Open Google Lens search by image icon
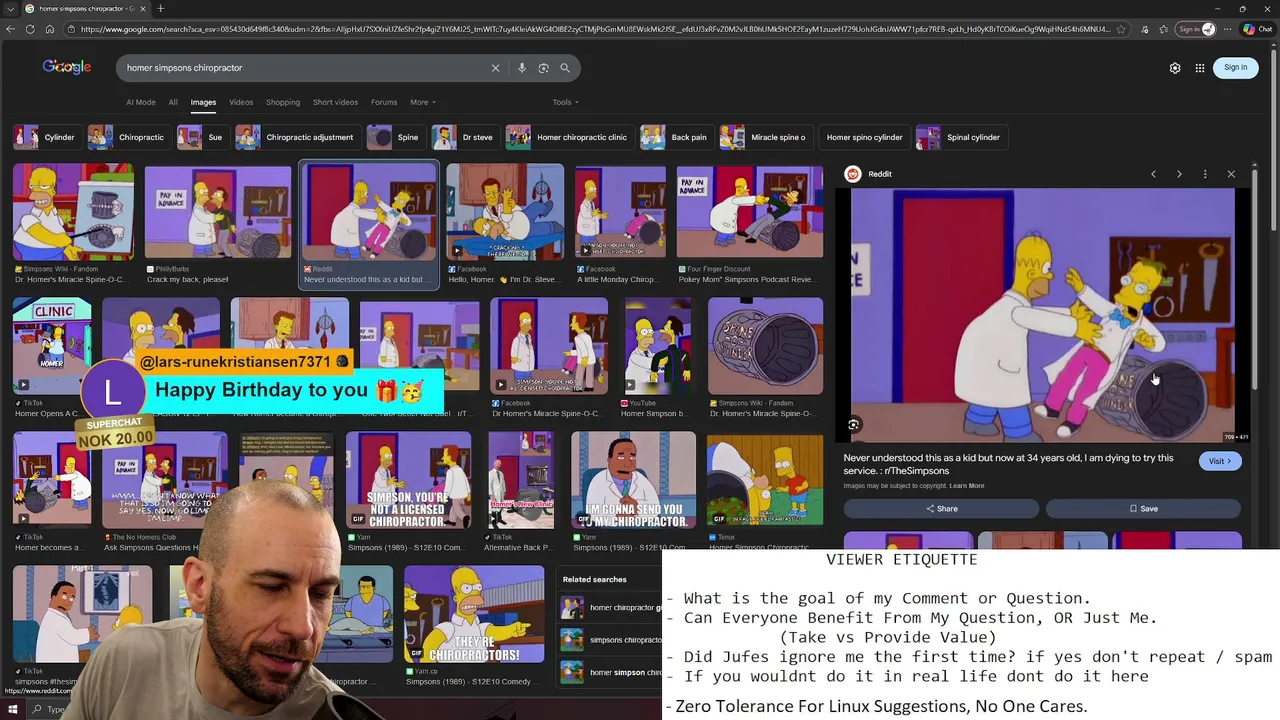The width and height of the screenshot is (1280, 720). click(543, 68)
